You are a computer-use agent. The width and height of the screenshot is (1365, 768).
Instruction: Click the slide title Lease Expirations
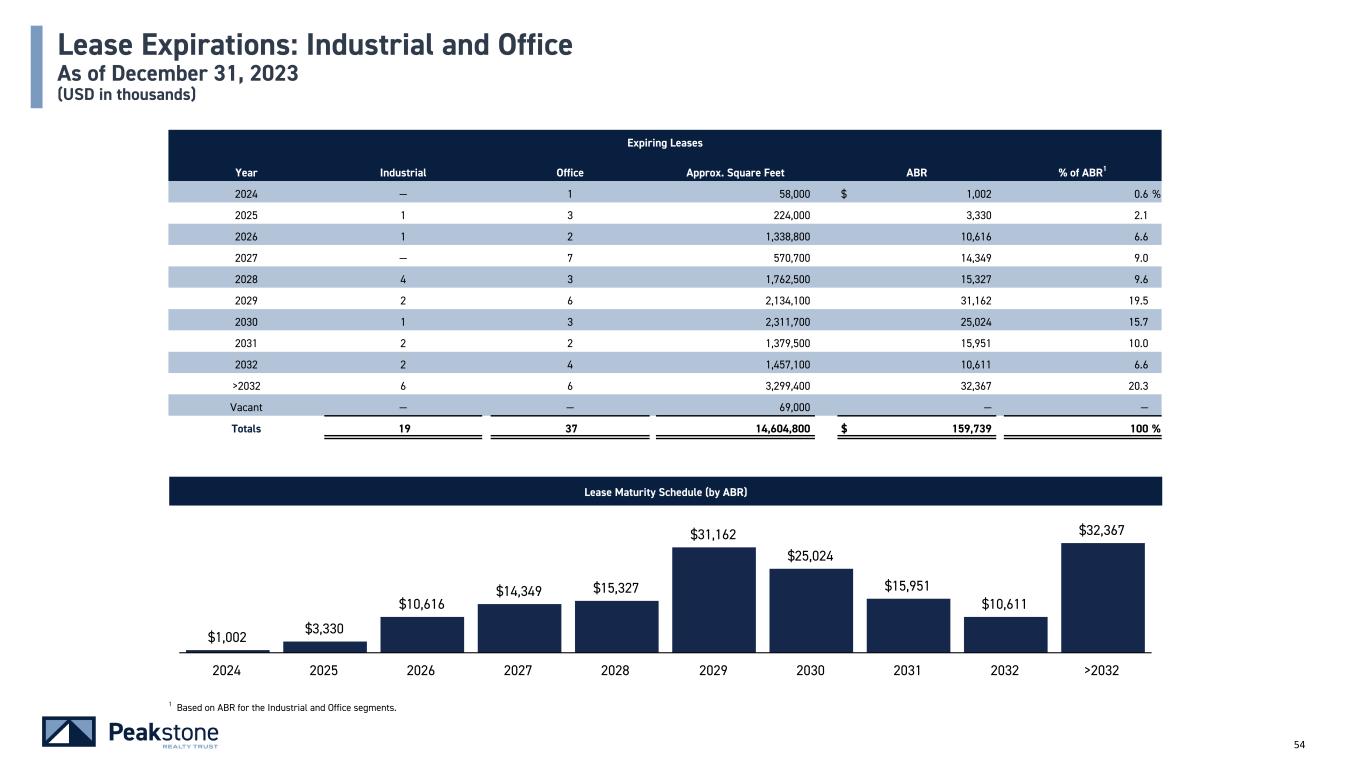tap(315, 45)
